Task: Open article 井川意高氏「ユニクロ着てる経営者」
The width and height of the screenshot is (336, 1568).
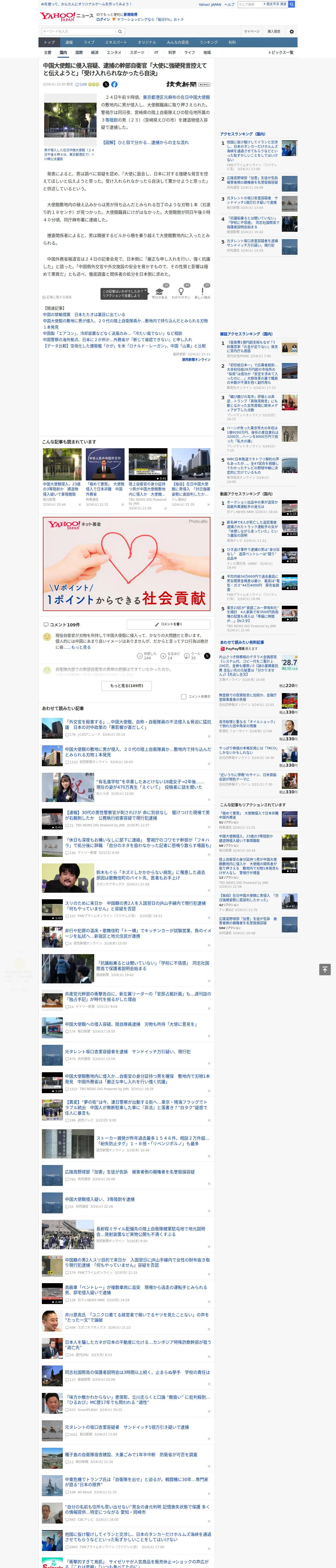Action: coord(127,1320)
